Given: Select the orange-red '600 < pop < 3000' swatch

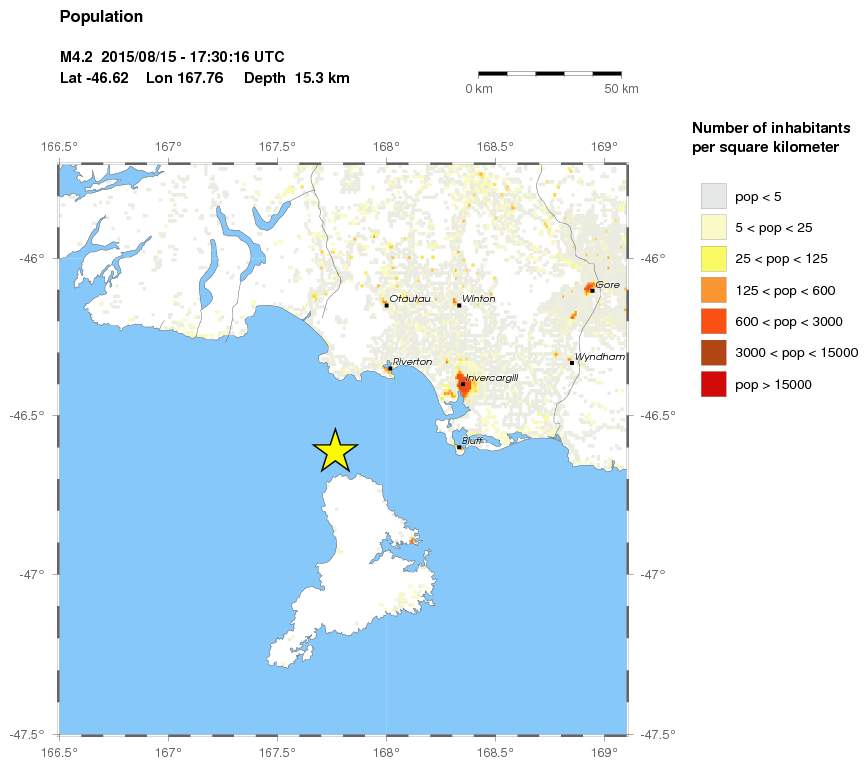Looking at the screenshot, I should (714, 322).
